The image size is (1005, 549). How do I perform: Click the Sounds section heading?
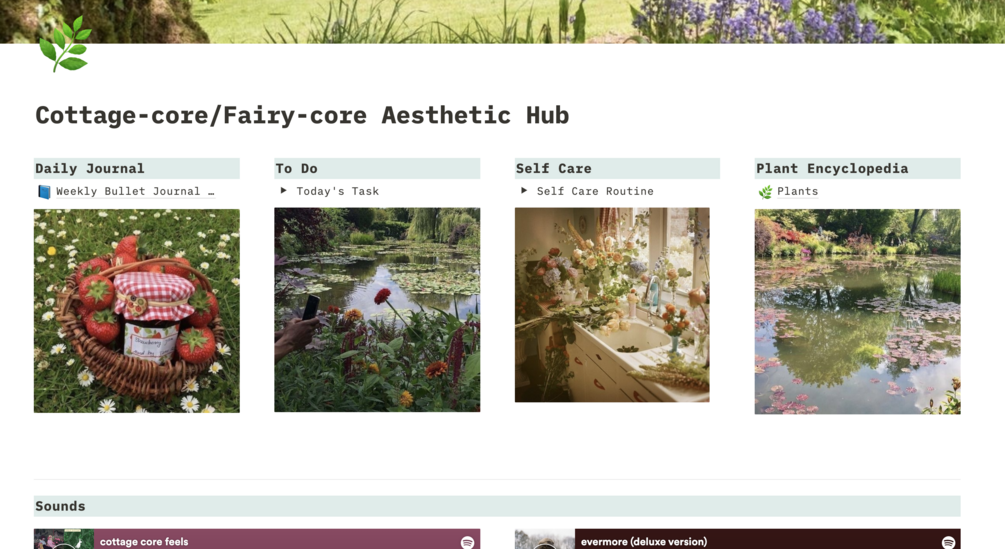[60, 506]
